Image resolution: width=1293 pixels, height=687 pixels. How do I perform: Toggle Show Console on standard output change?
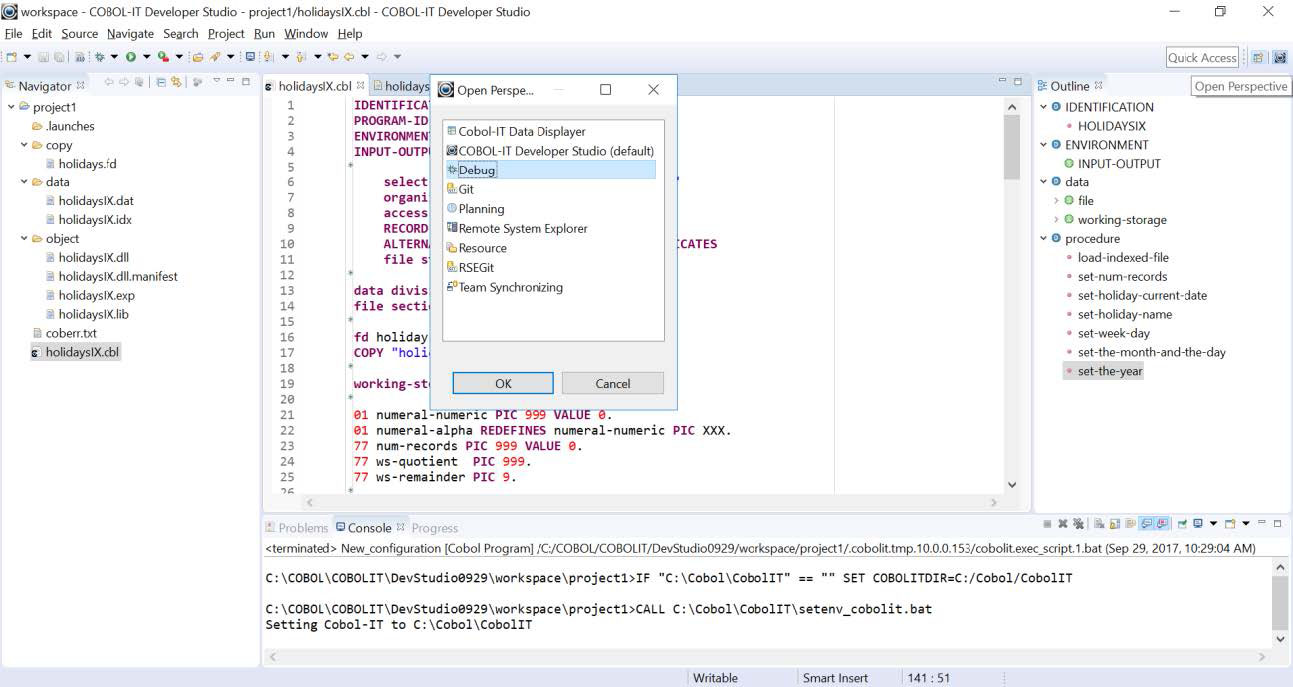pyautogui.click(x=1148, y=524)
